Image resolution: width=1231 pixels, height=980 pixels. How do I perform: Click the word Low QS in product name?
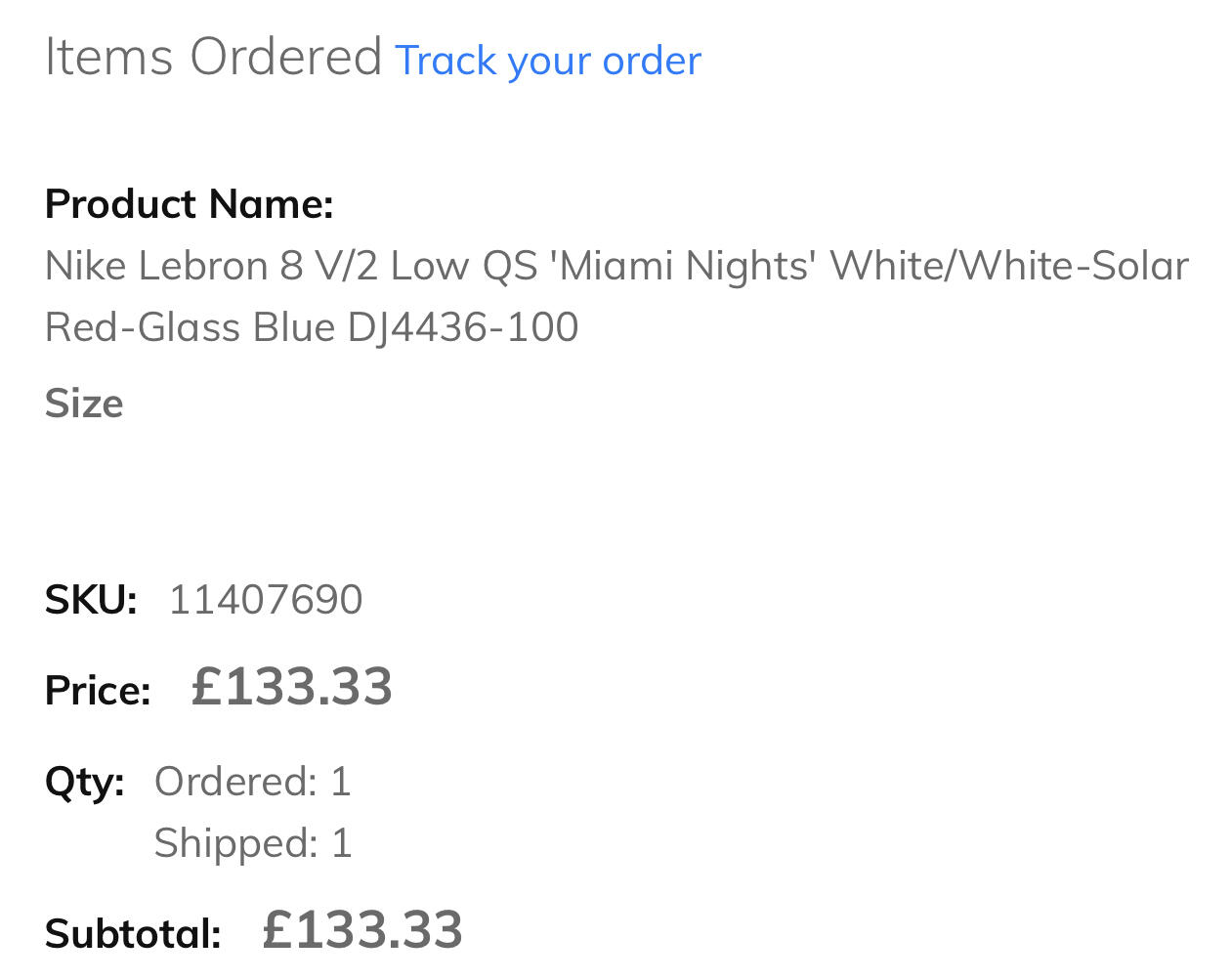tap(464, 266)
